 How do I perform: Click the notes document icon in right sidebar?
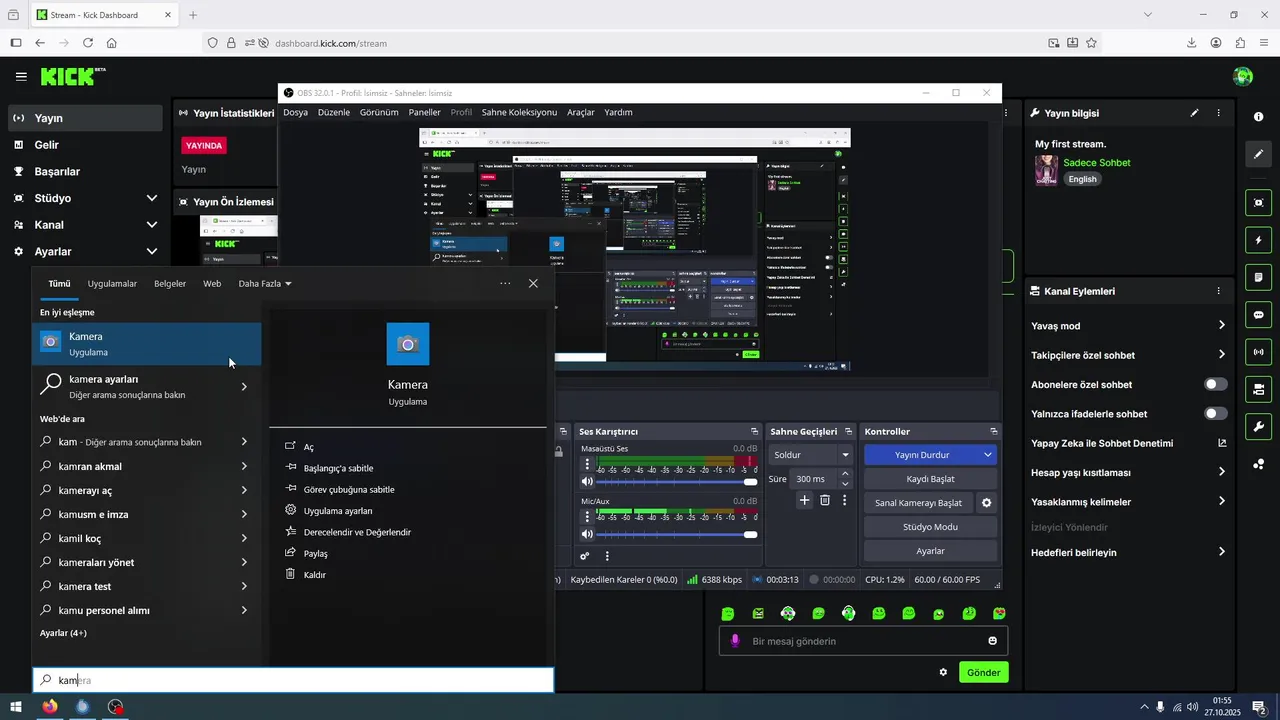(x=1258, y=277)
